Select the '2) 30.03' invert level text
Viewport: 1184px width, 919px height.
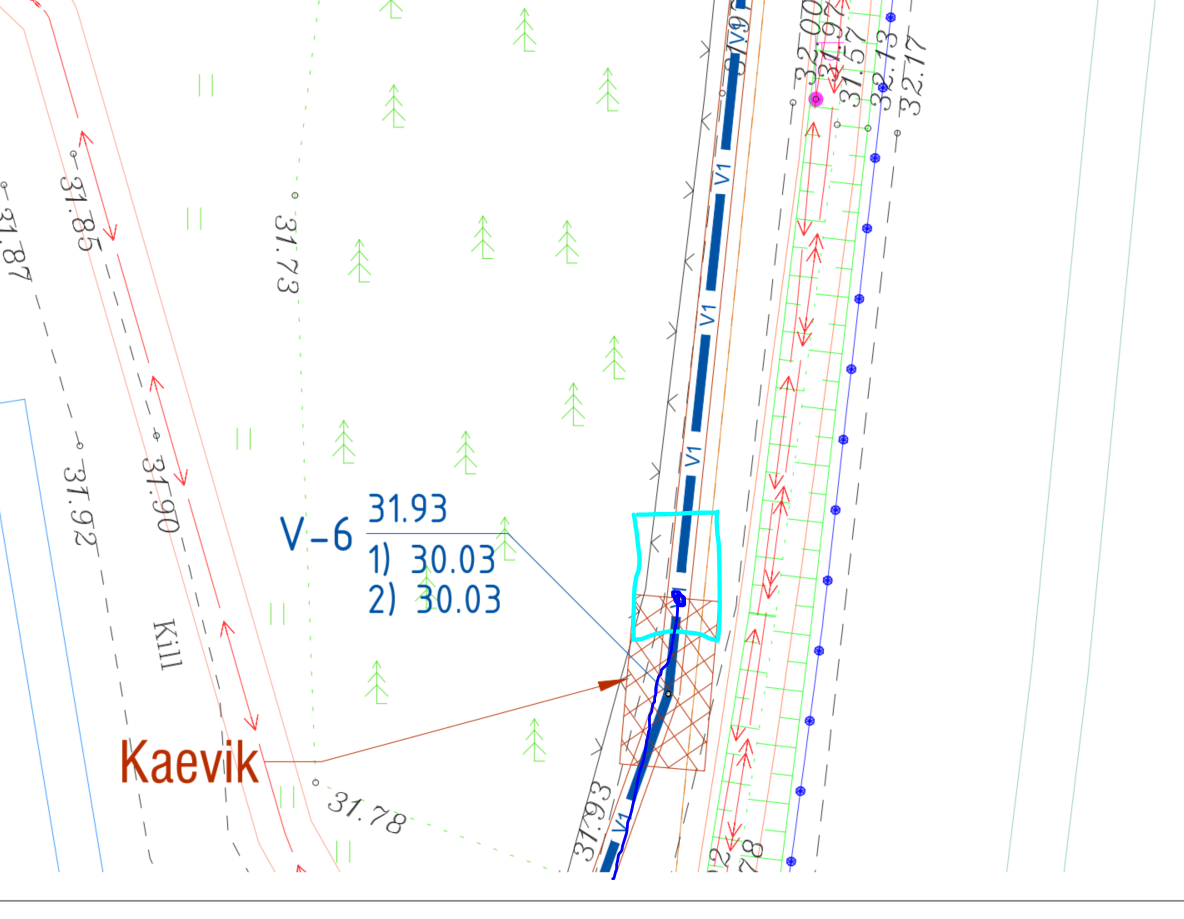click(x=434, y=600)
